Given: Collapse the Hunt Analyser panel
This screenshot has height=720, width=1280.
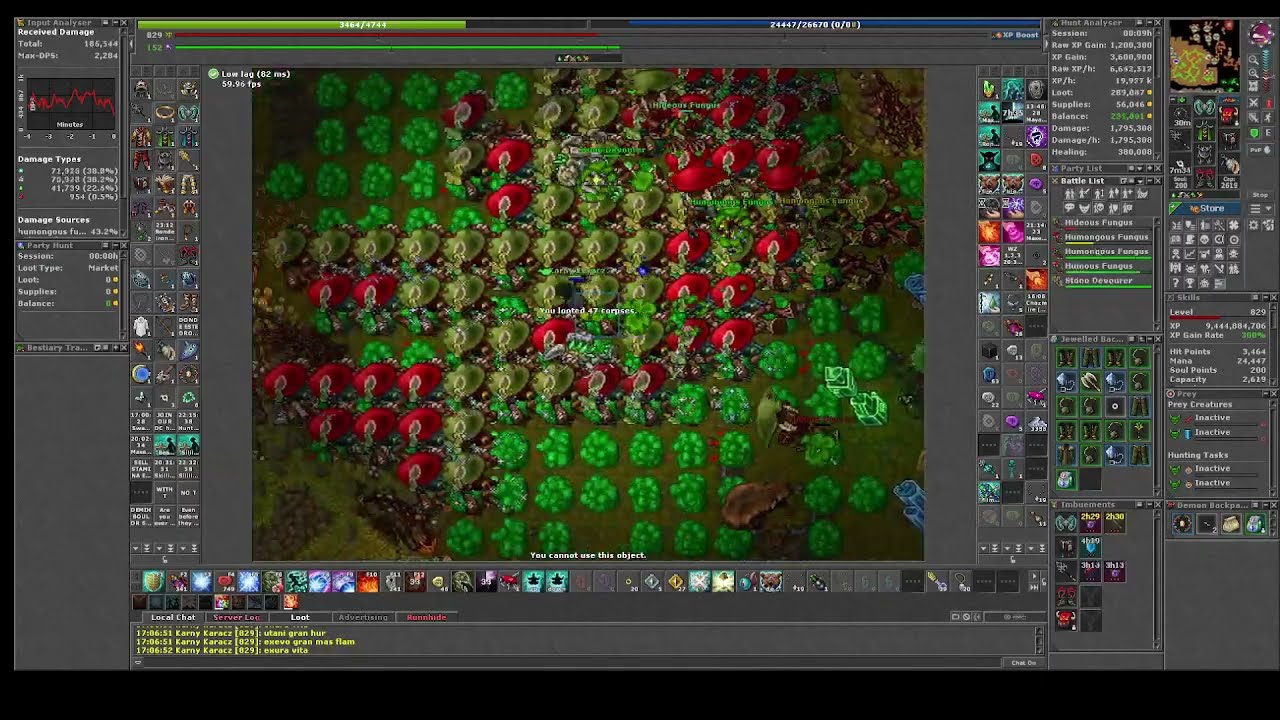Looking at the screenshot, I should coord(1149,23).
